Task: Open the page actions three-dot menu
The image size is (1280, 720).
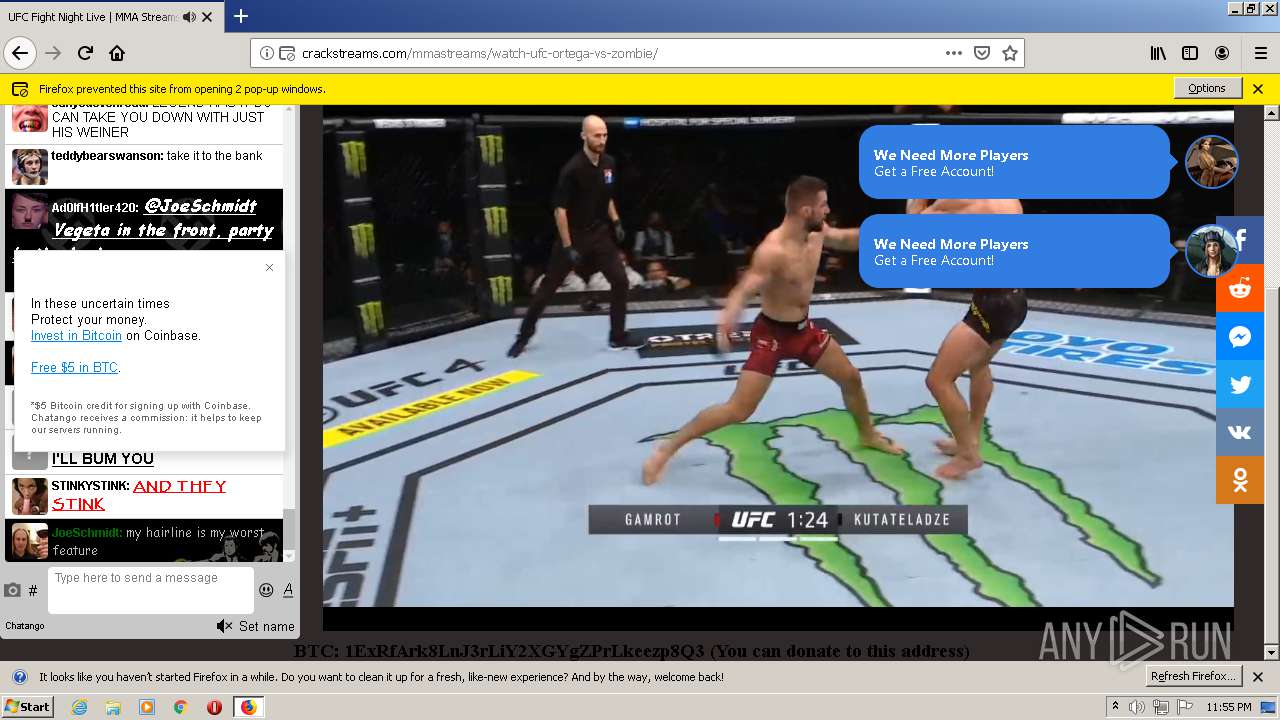Action: 954,53
